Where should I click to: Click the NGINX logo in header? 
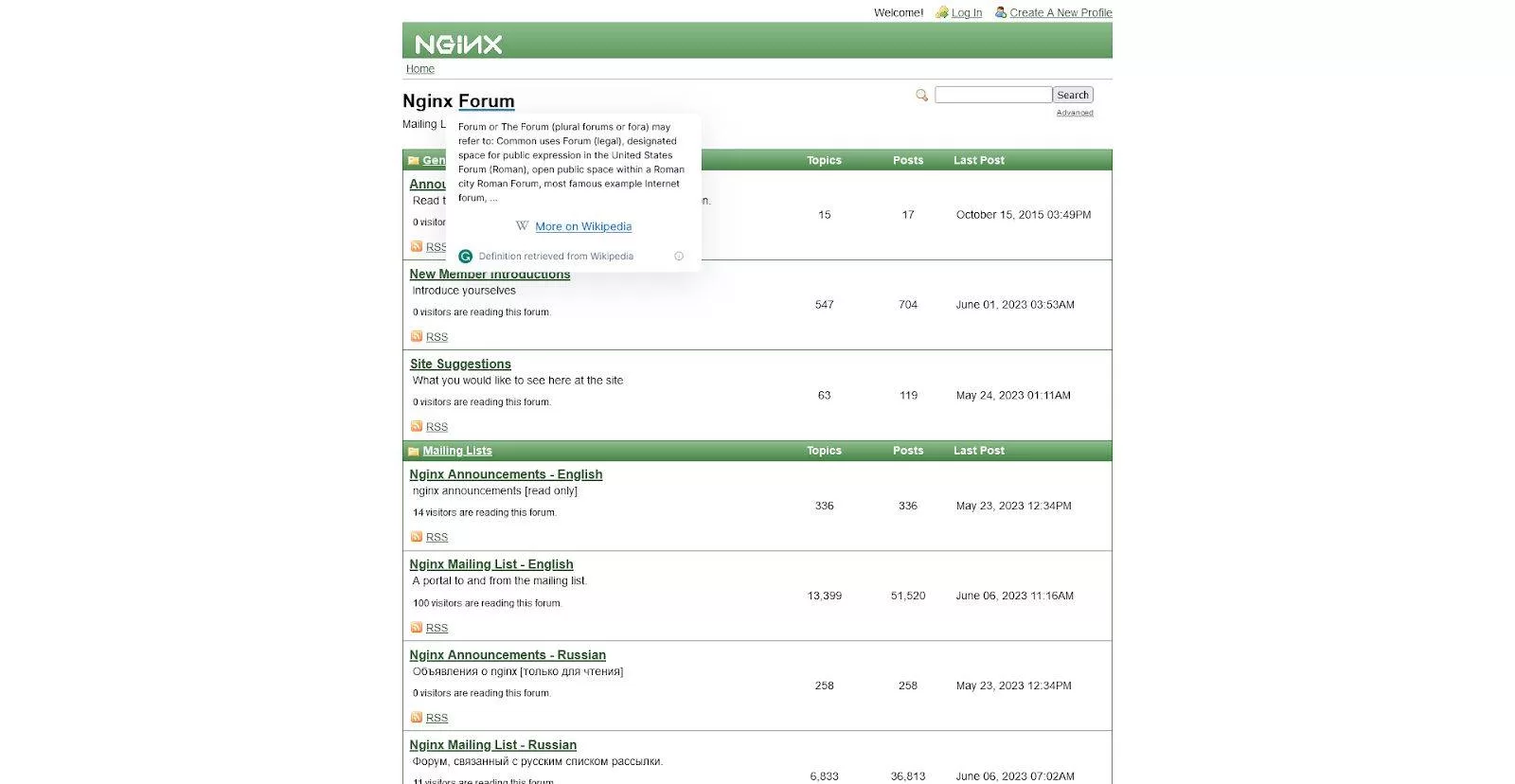(458, 44)
